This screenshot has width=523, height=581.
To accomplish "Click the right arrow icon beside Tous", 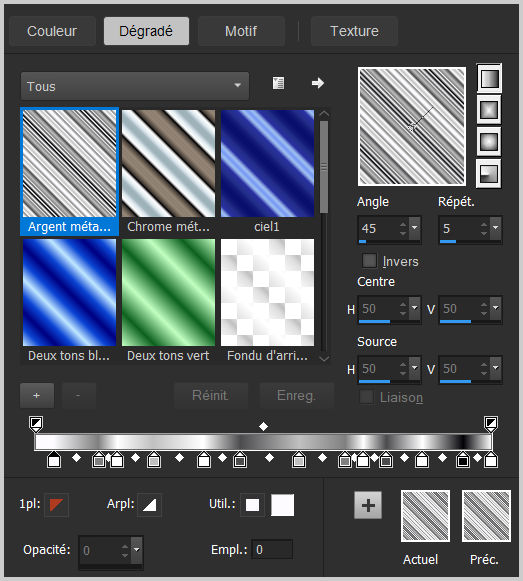I will pos(318,83).
